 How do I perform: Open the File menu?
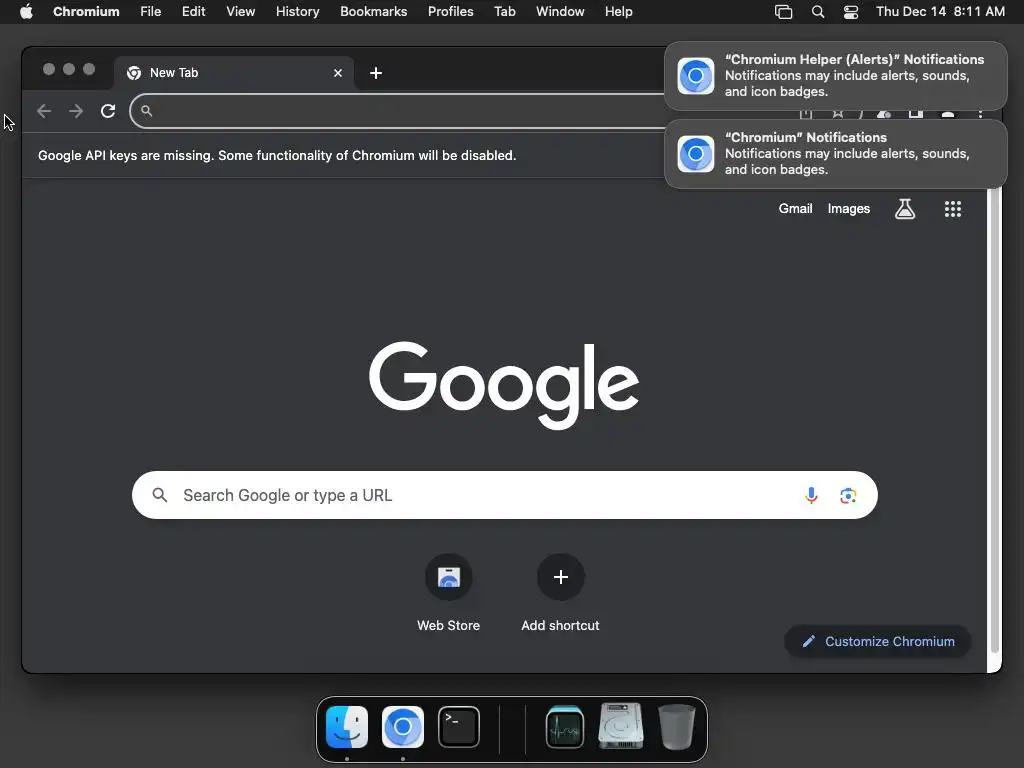click(151, 12)
